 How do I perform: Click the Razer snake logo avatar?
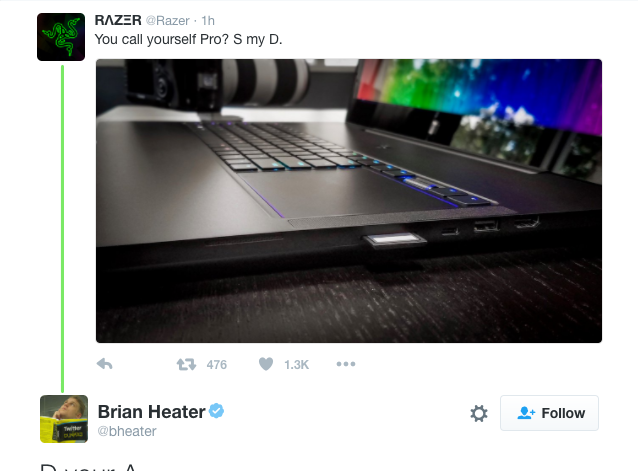pyautogui.click(x=61, y=37)
